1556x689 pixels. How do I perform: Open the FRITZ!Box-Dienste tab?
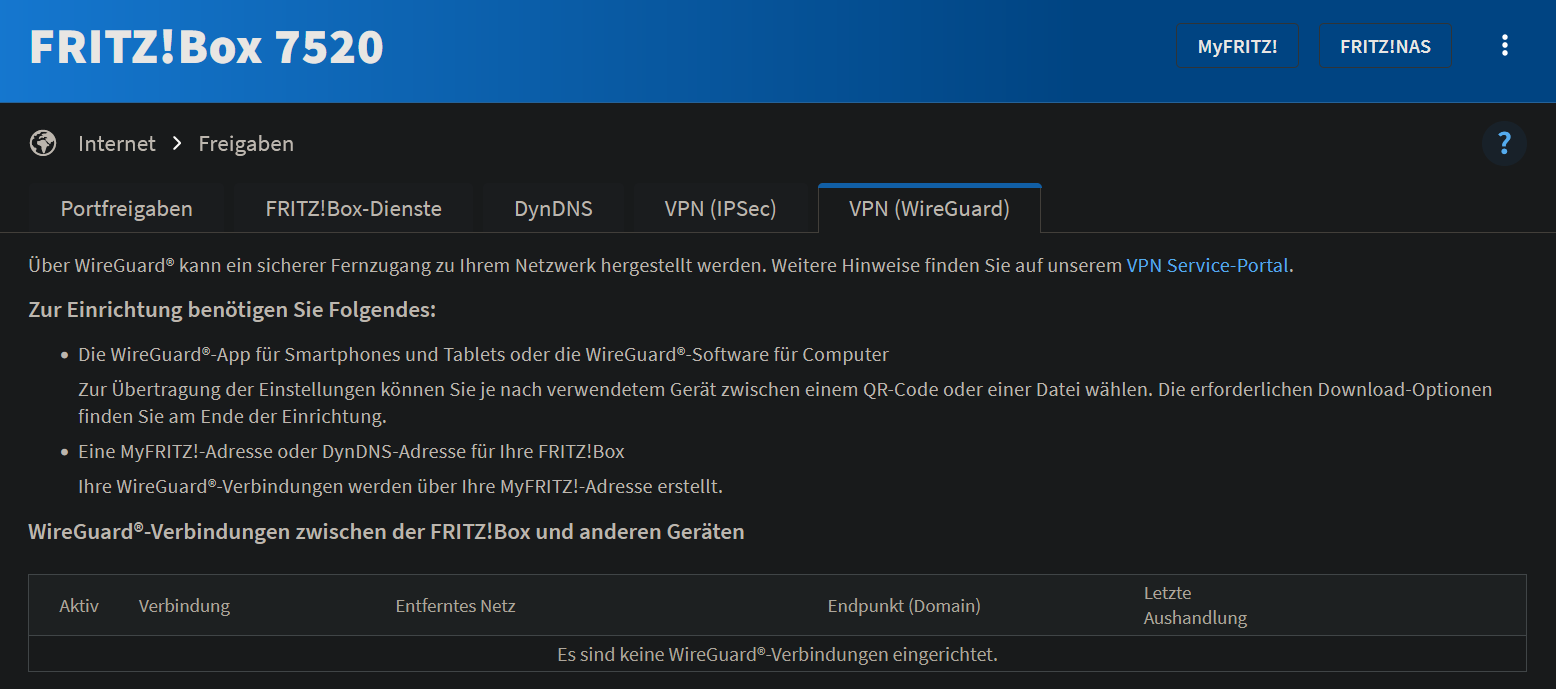[x=354, y=209]
